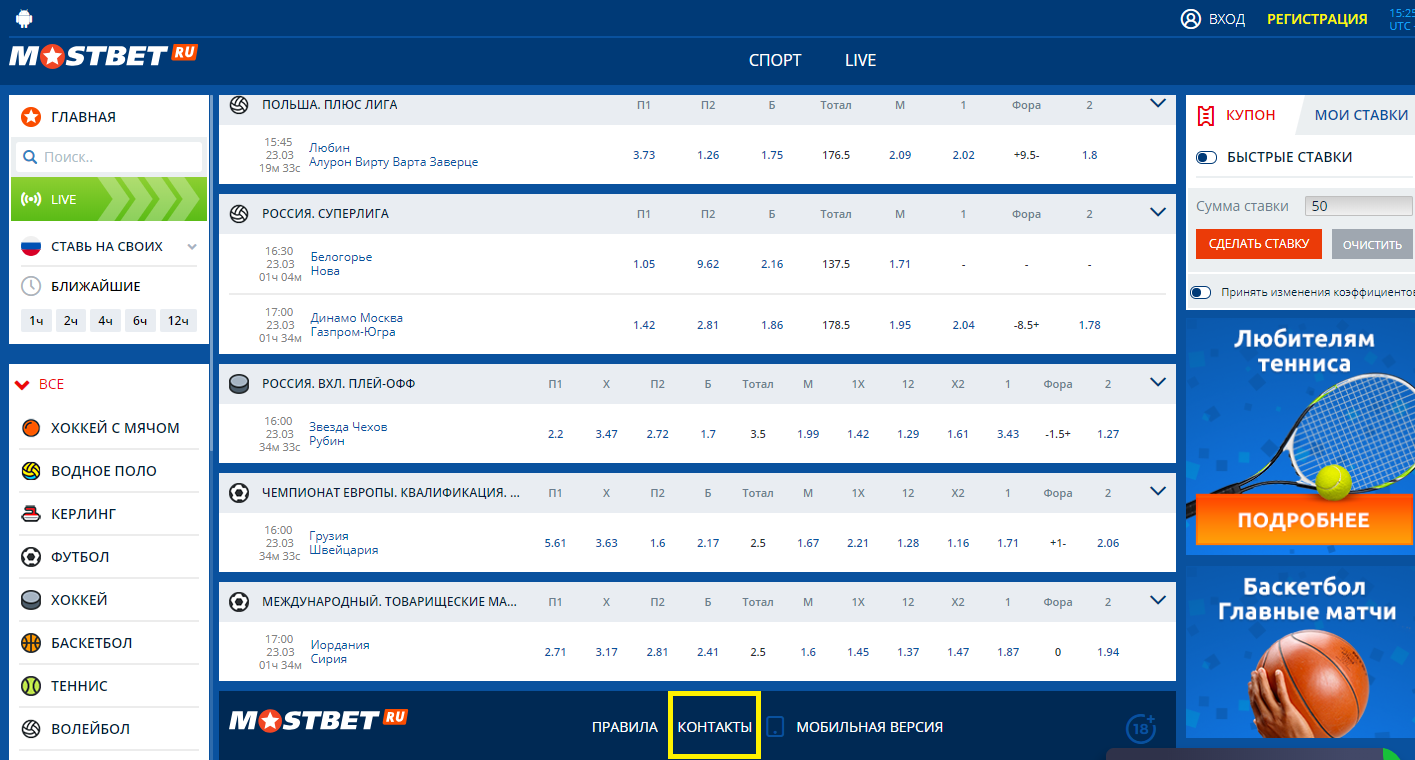The width and height of the screenshot is (1415, 760).
Task: Select the 6ч time filter
Action: (x=140, y=320)
